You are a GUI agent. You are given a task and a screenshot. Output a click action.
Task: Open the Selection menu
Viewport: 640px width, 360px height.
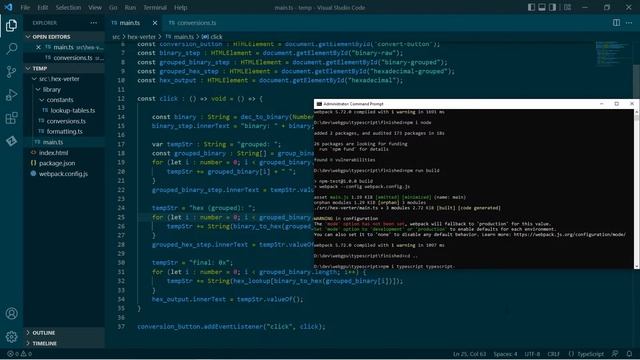pyautogui.click(x=68, y=7)
